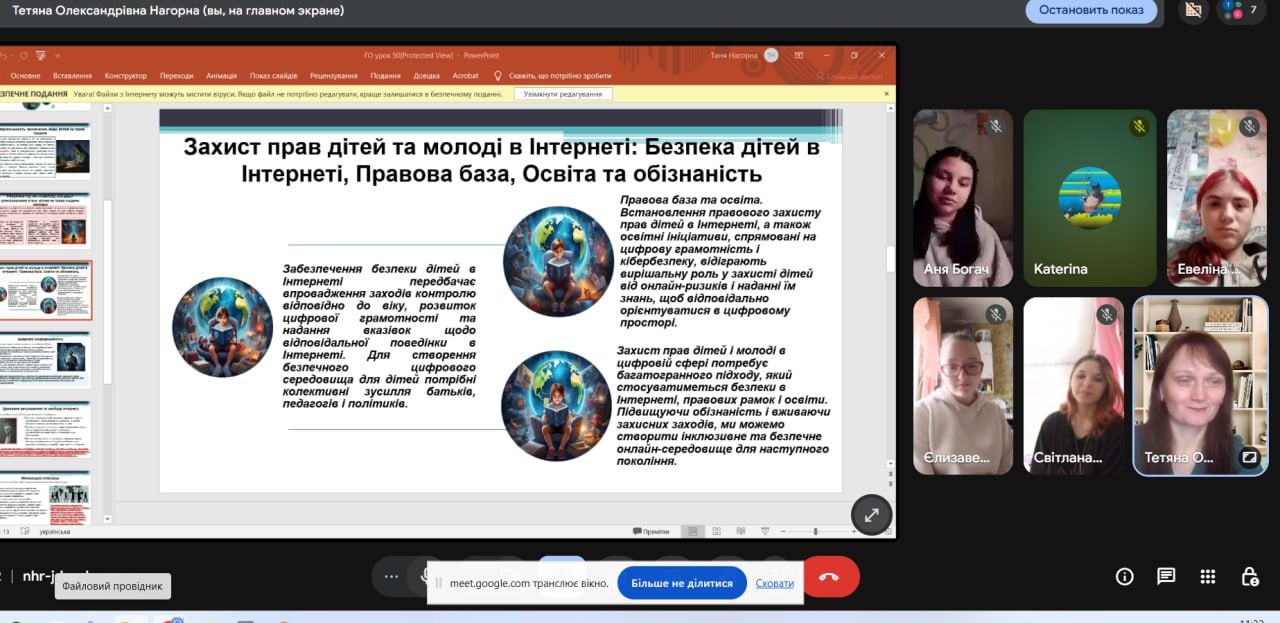Click the red end call button
The height and width of the screenshot is (623, 1280).
tap(830, 577)
